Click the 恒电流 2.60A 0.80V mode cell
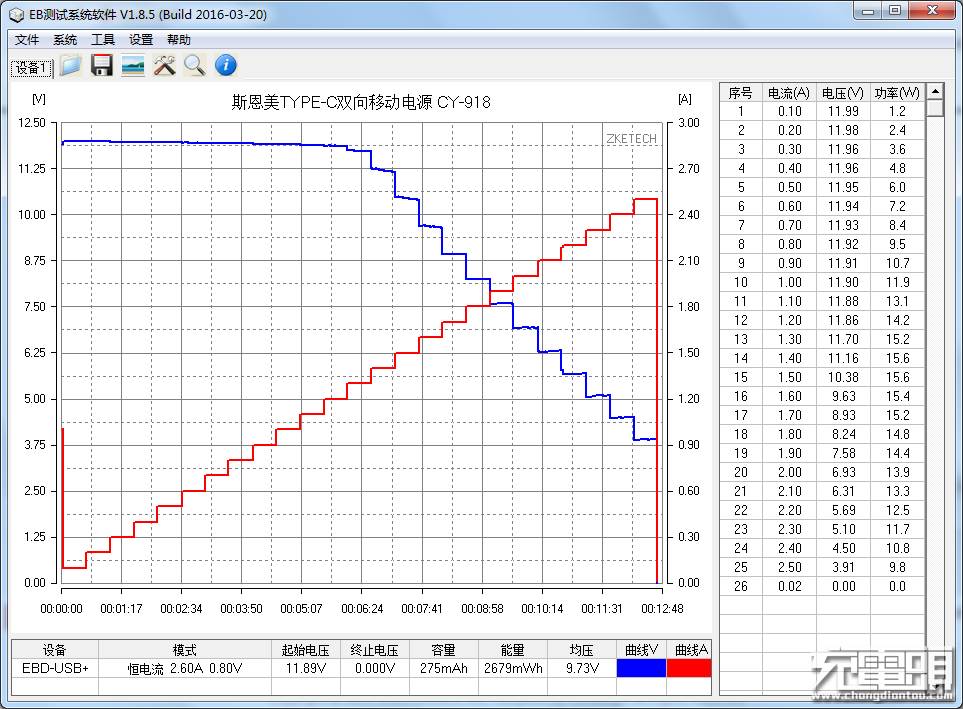 tap(185, 668)
